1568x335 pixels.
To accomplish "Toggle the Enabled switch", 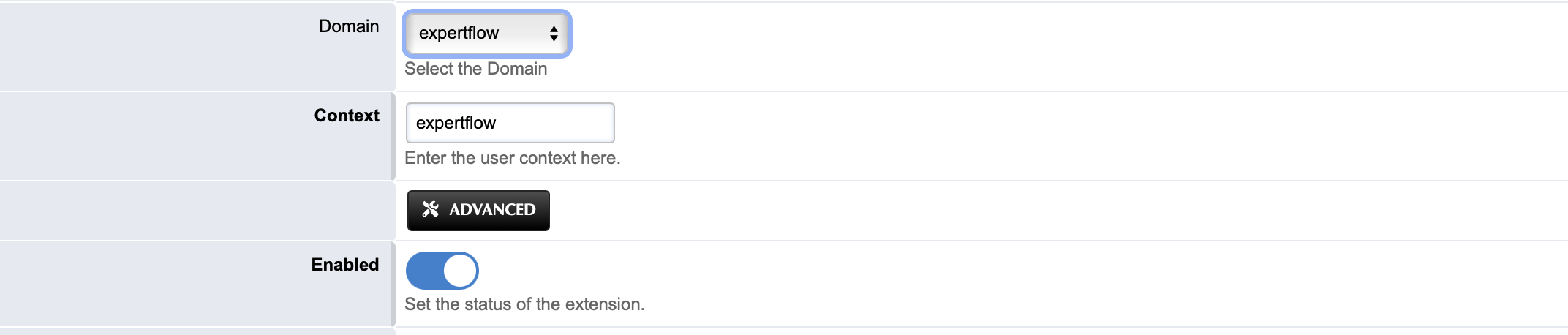I will [442, 271].
